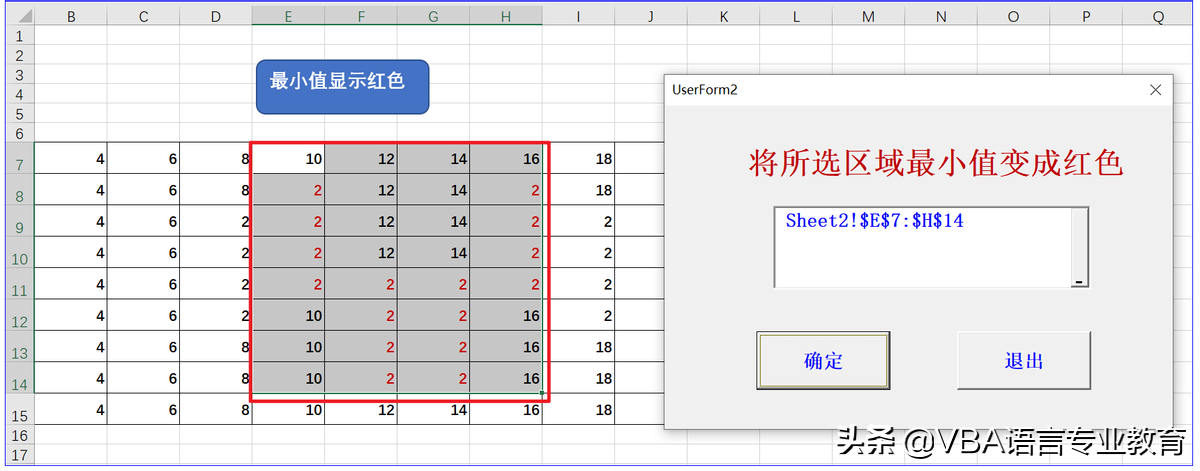The height and width of the screenshot is (471, 1200).
Task: Select cell D15 containing 8
Action: tap(216, 410)
